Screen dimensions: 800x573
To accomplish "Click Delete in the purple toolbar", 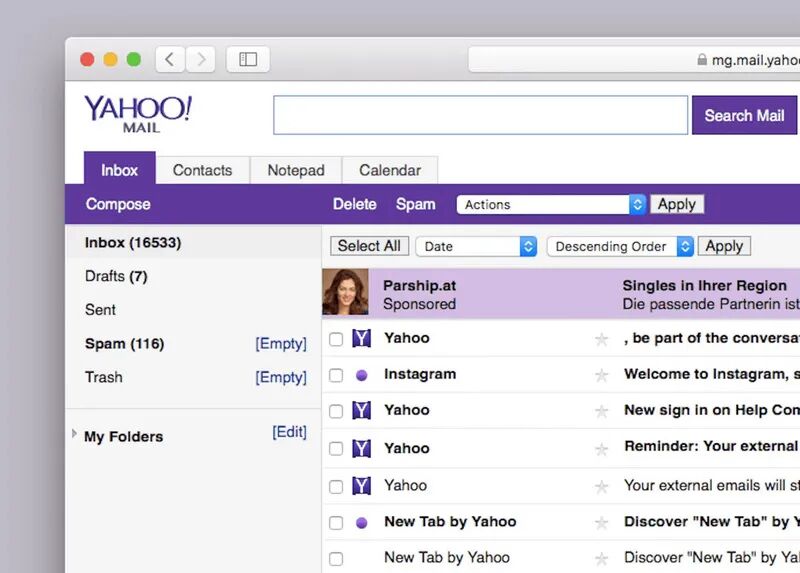I will point(355,204).
